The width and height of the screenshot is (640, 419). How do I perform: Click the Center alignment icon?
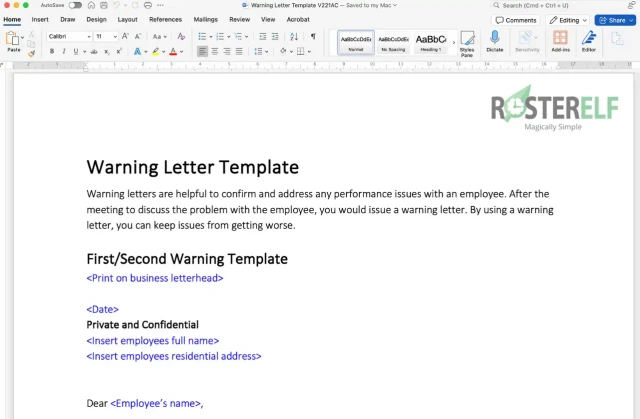click(214, 51)
